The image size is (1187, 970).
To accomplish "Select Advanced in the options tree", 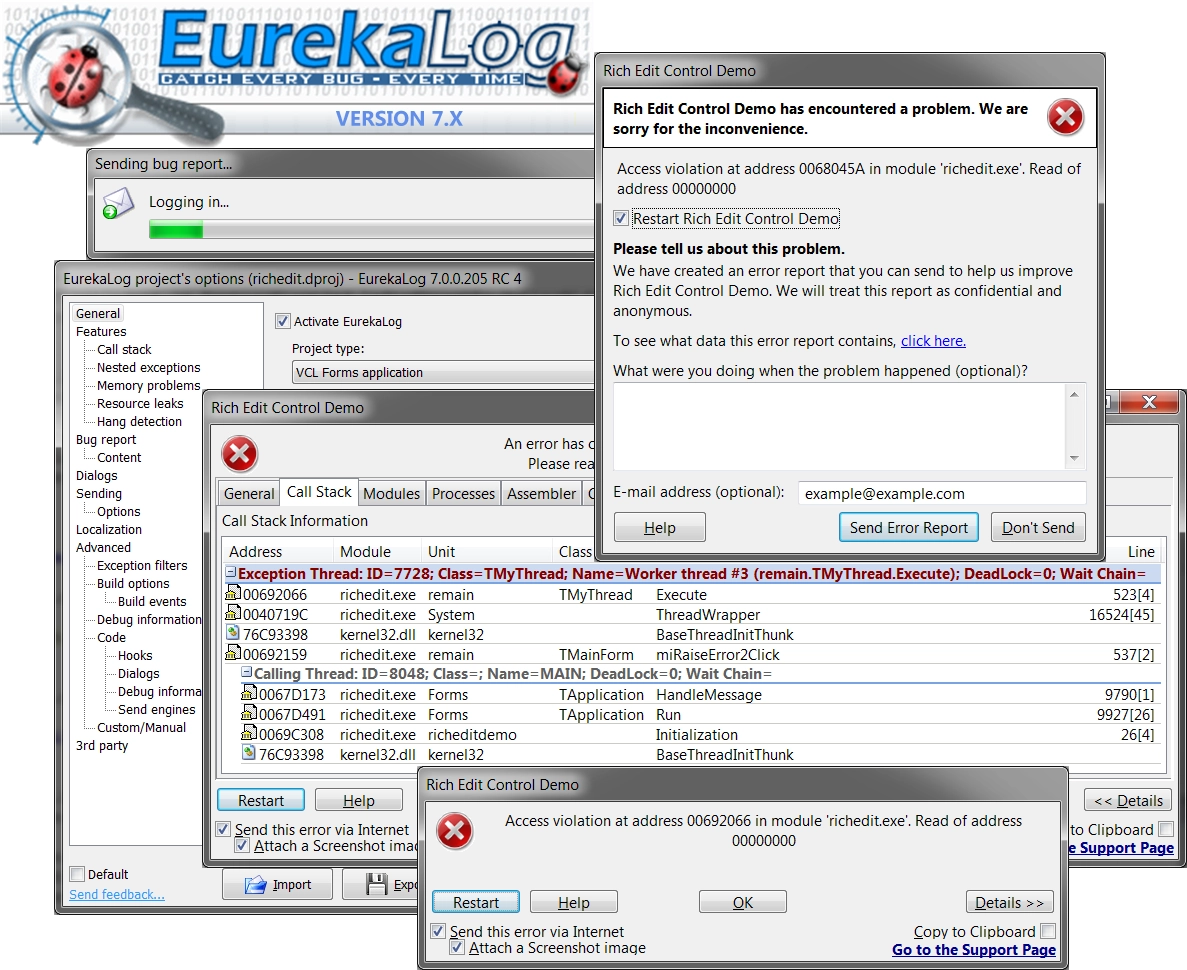I will pyautogui.click(x=103, y=547).
